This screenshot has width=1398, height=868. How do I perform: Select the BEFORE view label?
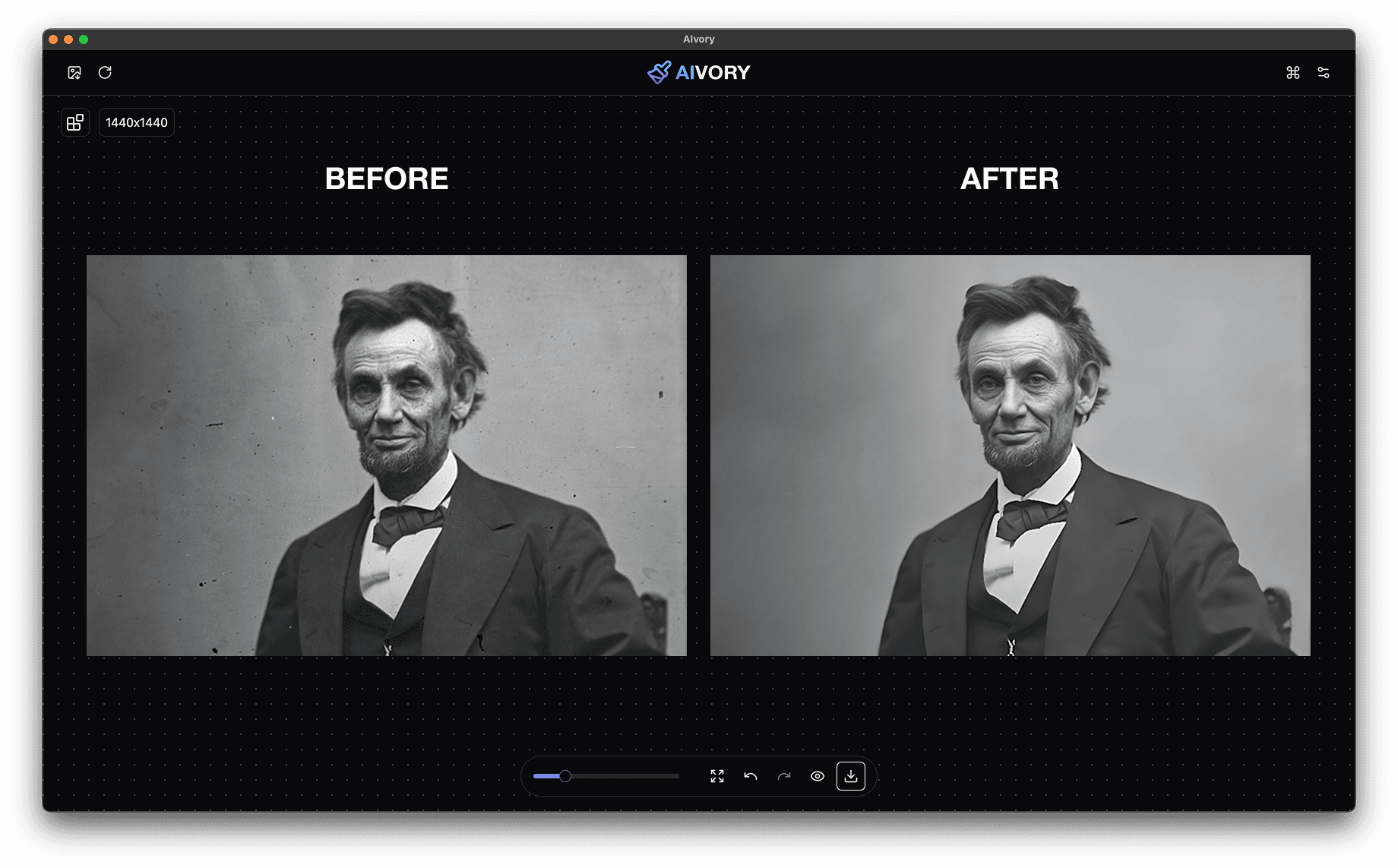coord(387,178)
